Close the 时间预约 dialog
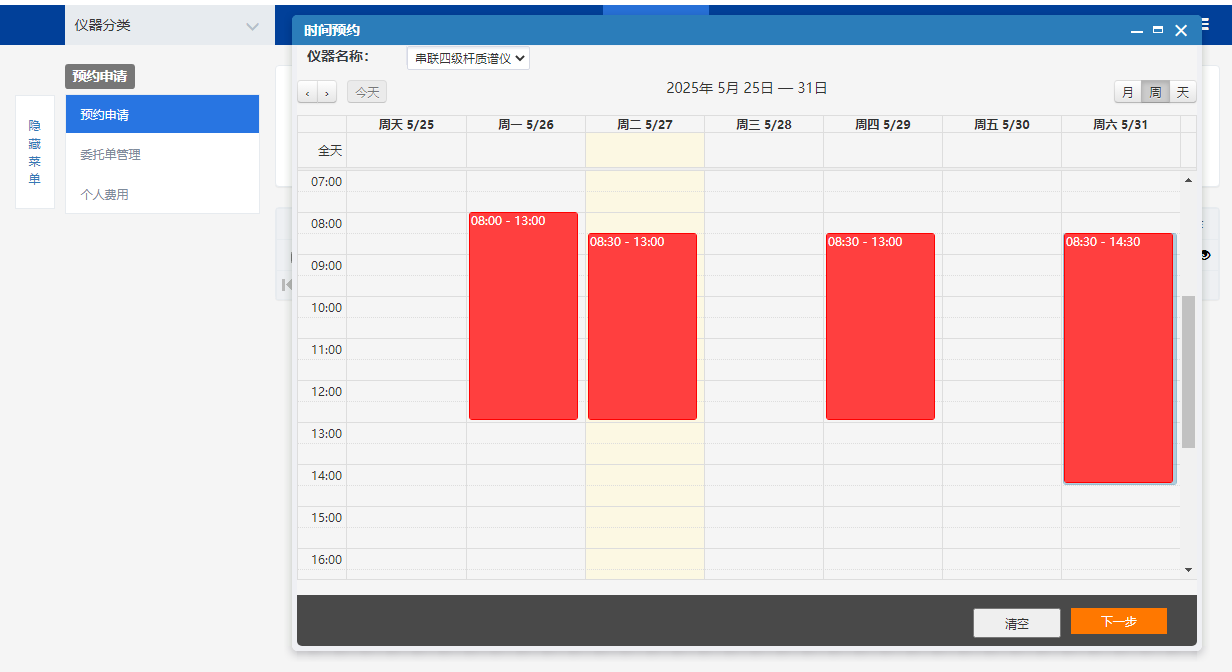This screenshot has width=1232, height=672. 1181,31
